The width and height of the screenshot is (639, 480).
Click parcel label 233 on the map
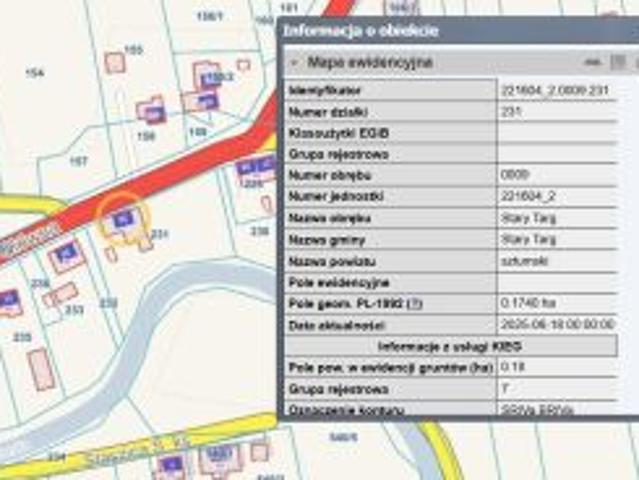75,310
